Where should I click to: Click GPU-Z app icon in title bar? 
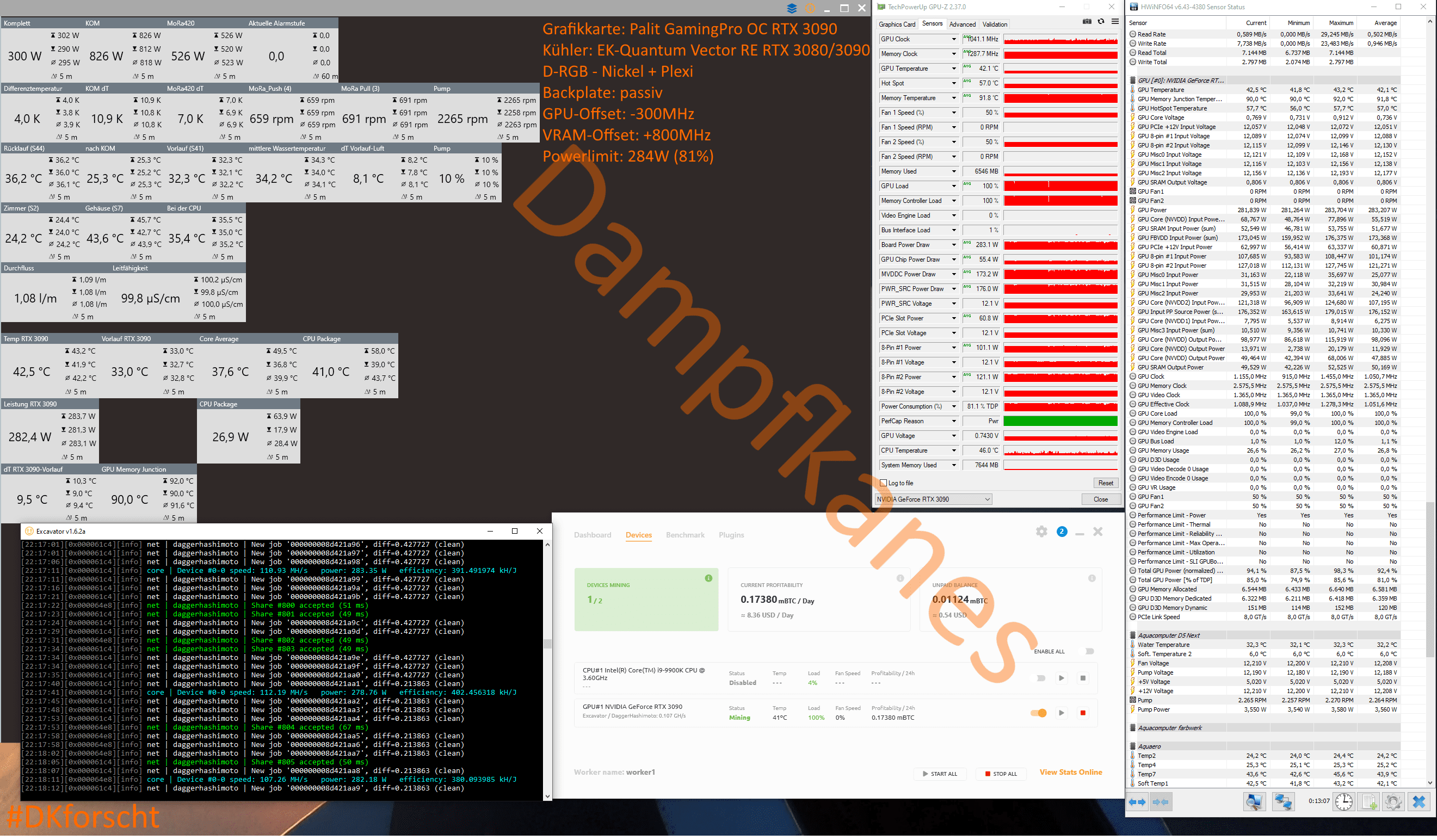tap(881, 7)
